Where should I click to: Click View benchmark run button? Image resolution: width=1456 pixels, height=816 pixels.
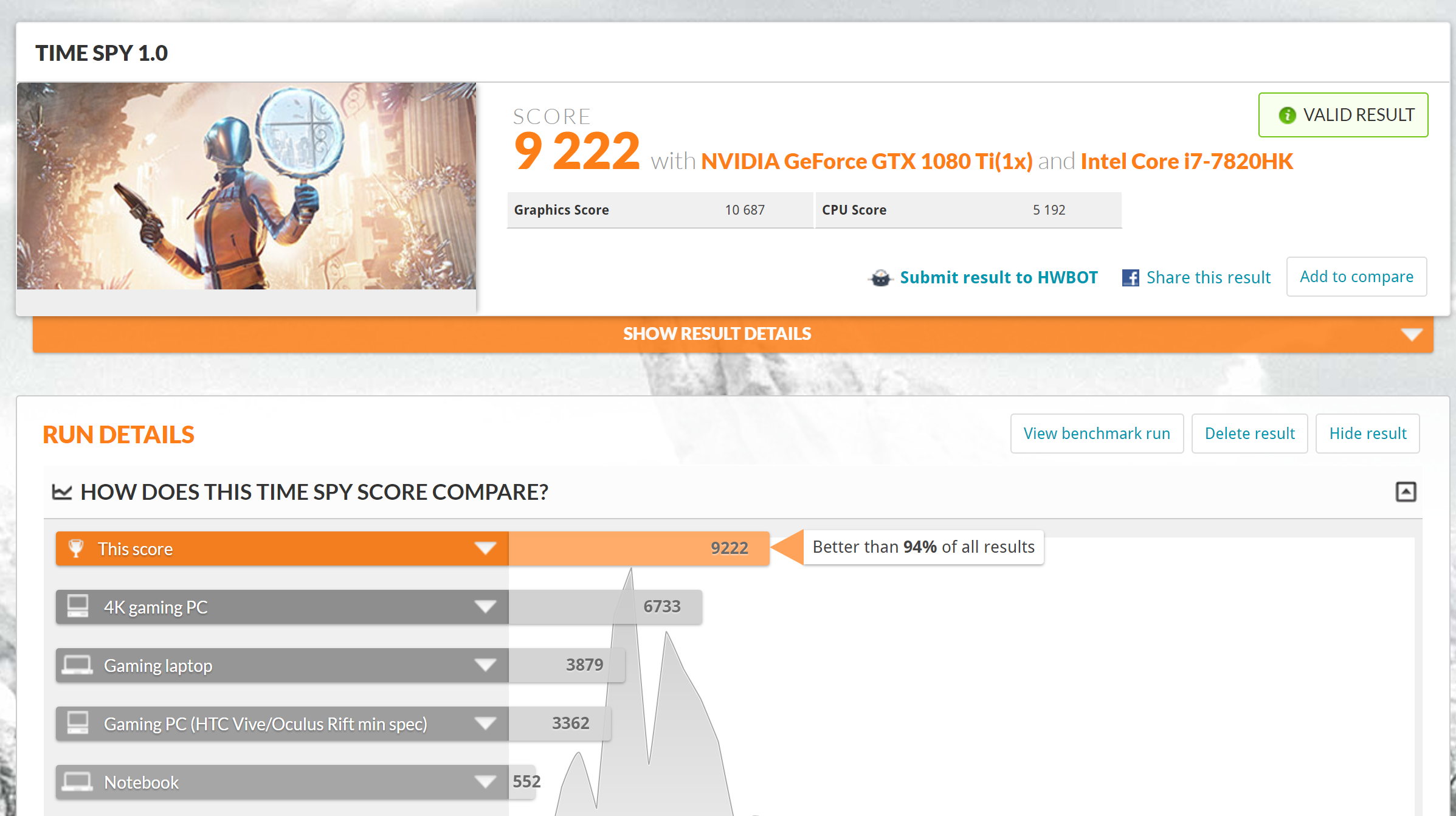point(1097,434)
